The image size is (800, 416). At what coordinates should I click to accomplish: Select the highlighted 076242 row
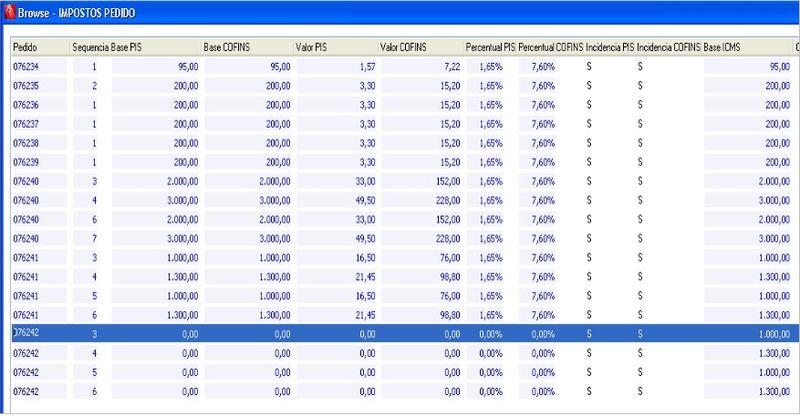tap(25, 333)
